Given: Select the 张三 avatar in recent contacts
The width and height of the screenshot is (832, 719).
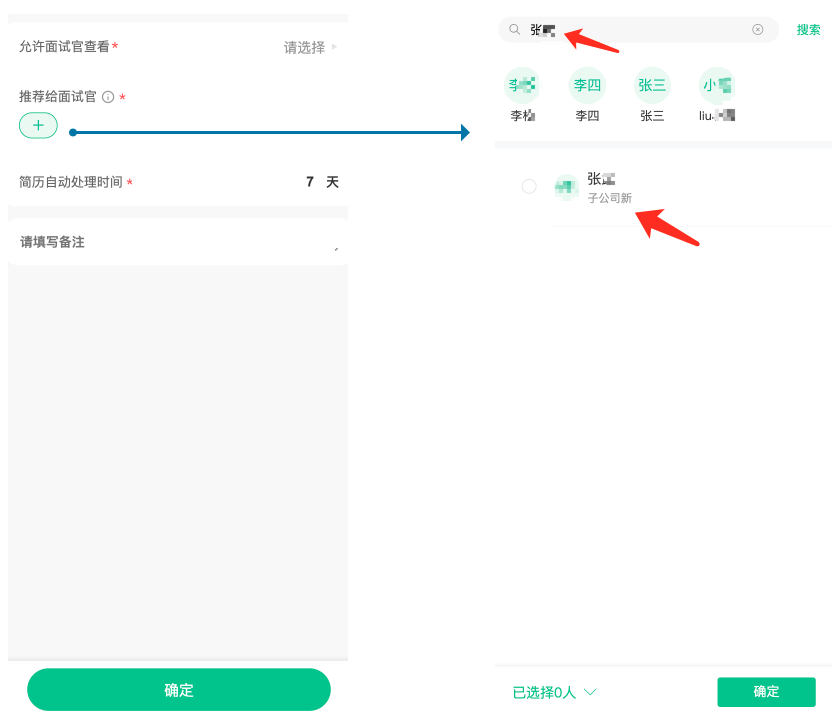Looking at the screenshot, I should pos(652,86).
